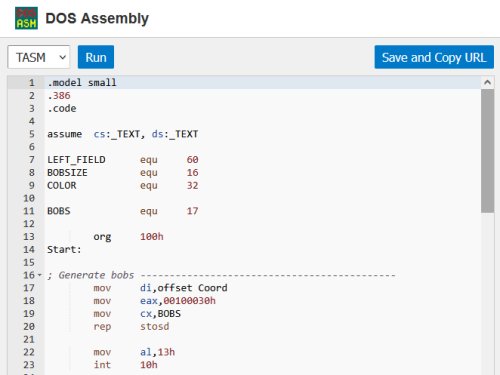The width and height of the screenshot is (500, 375).
Task: Click the value 17 on the BOBS line
Action: point(192,211)
